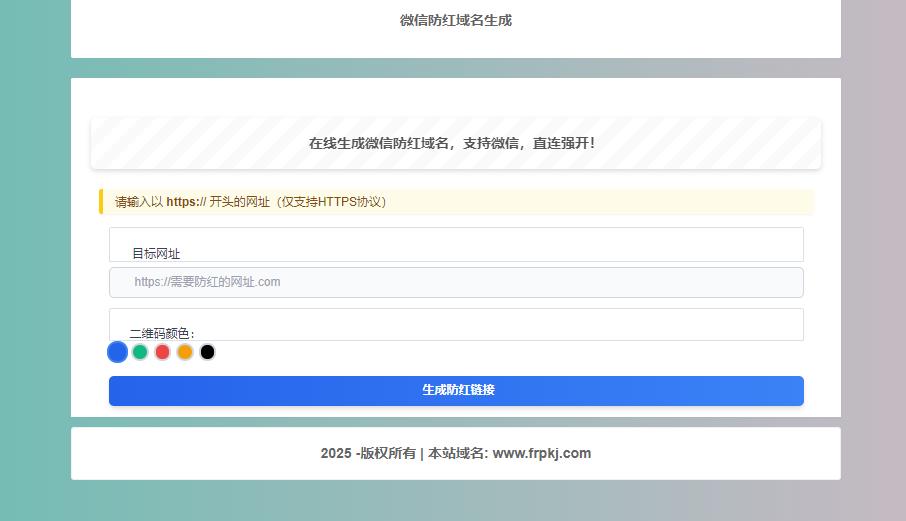Select the orange QR code color
906x521 pixels.
click(x=185, y=352)
